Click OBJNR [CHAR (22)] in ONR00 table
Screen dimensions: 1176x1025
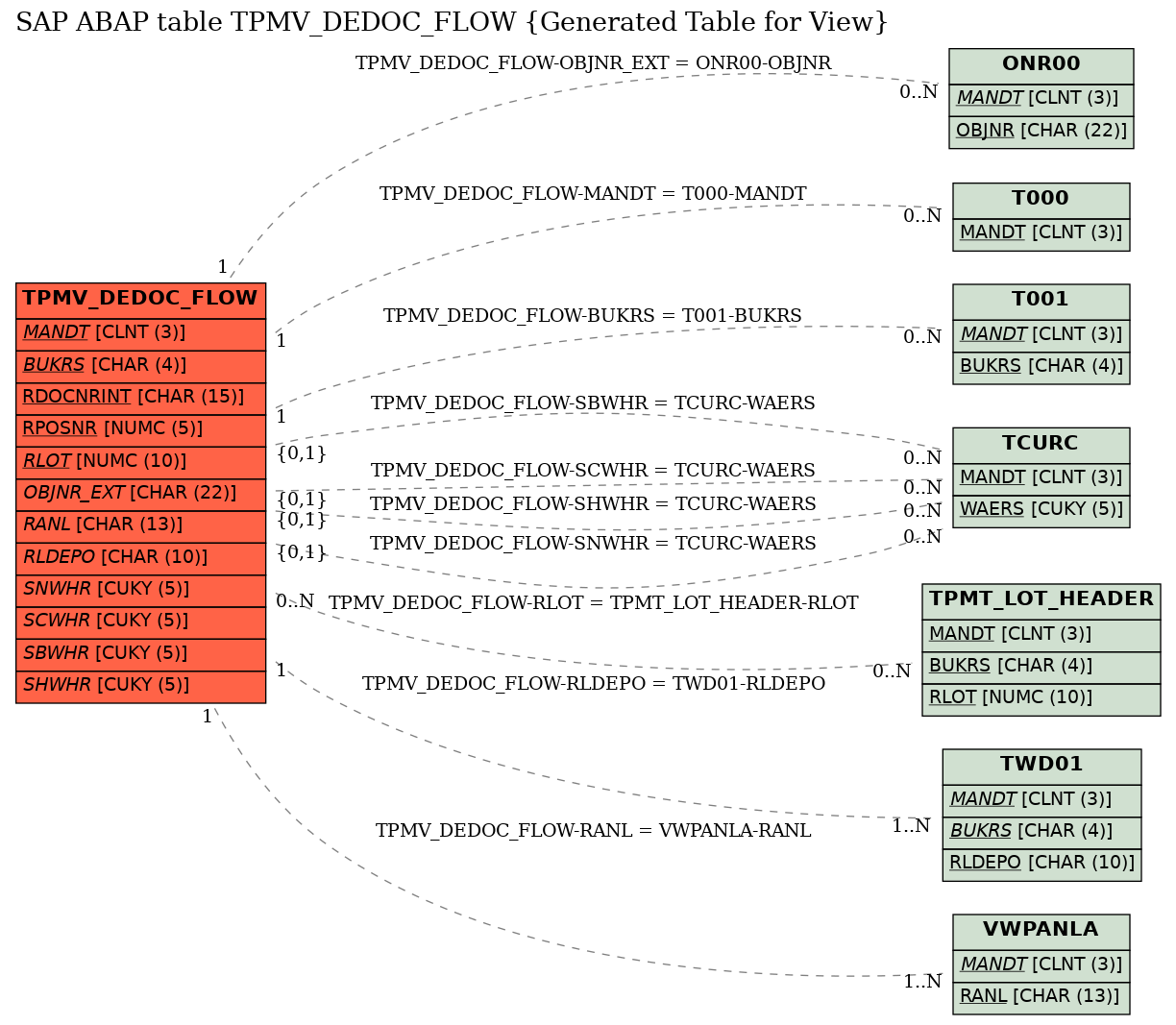pos(1041,132)
